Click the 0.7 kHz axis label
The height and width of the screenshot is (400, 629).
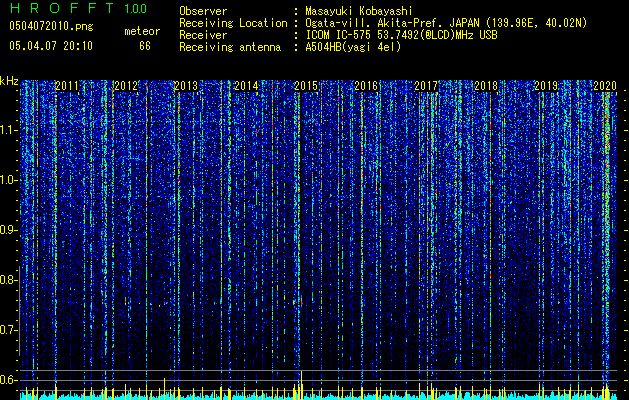tap(8, 330)
